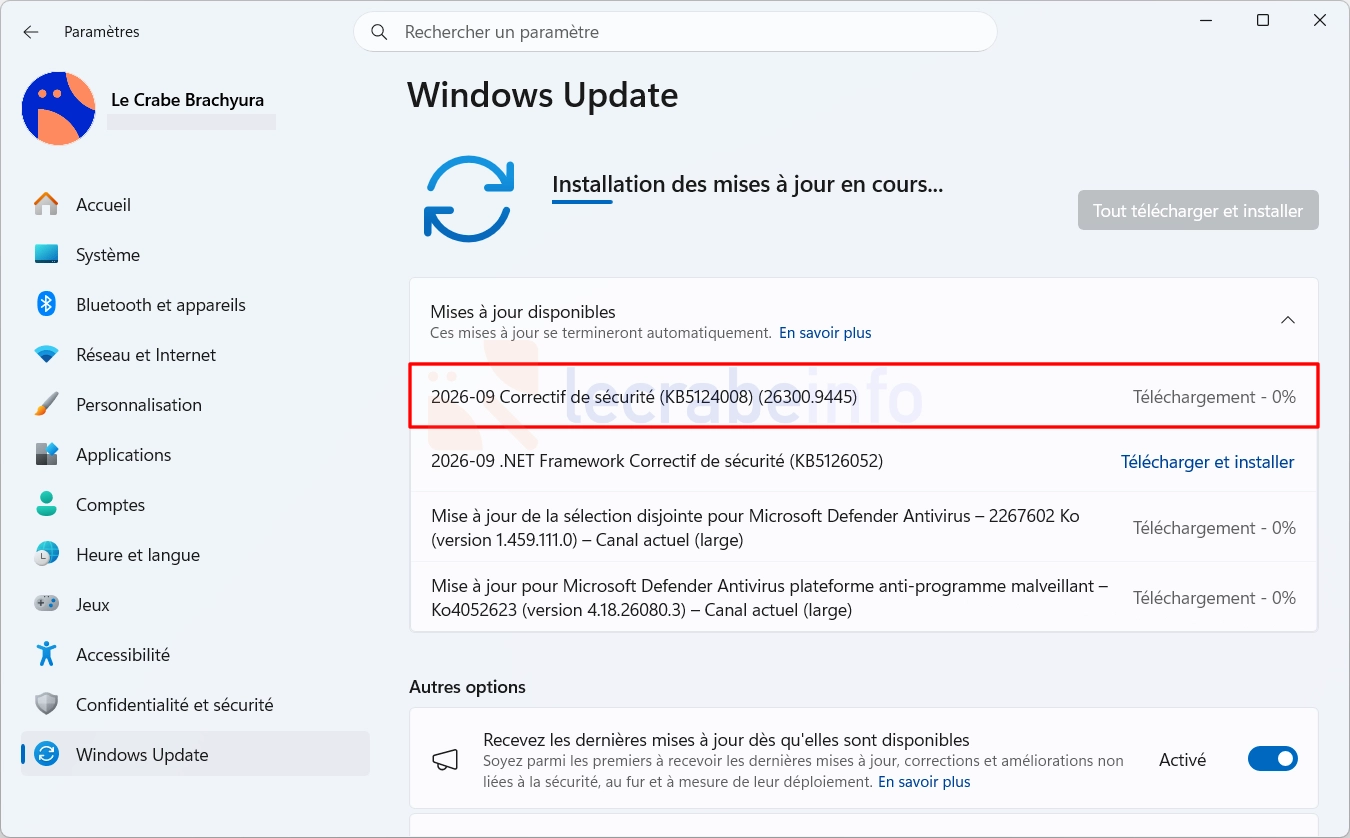The image size is (1350, 838).
Task: Collapse the Mises à jour disponibles section
Action: [1288, 320]
